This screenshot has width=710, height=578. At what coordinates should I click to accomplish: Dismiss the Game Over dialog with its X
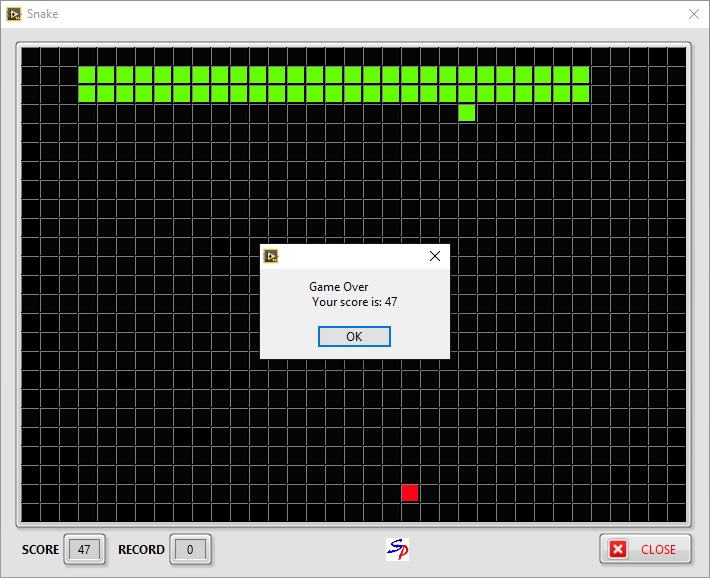[x=434, y=256]
